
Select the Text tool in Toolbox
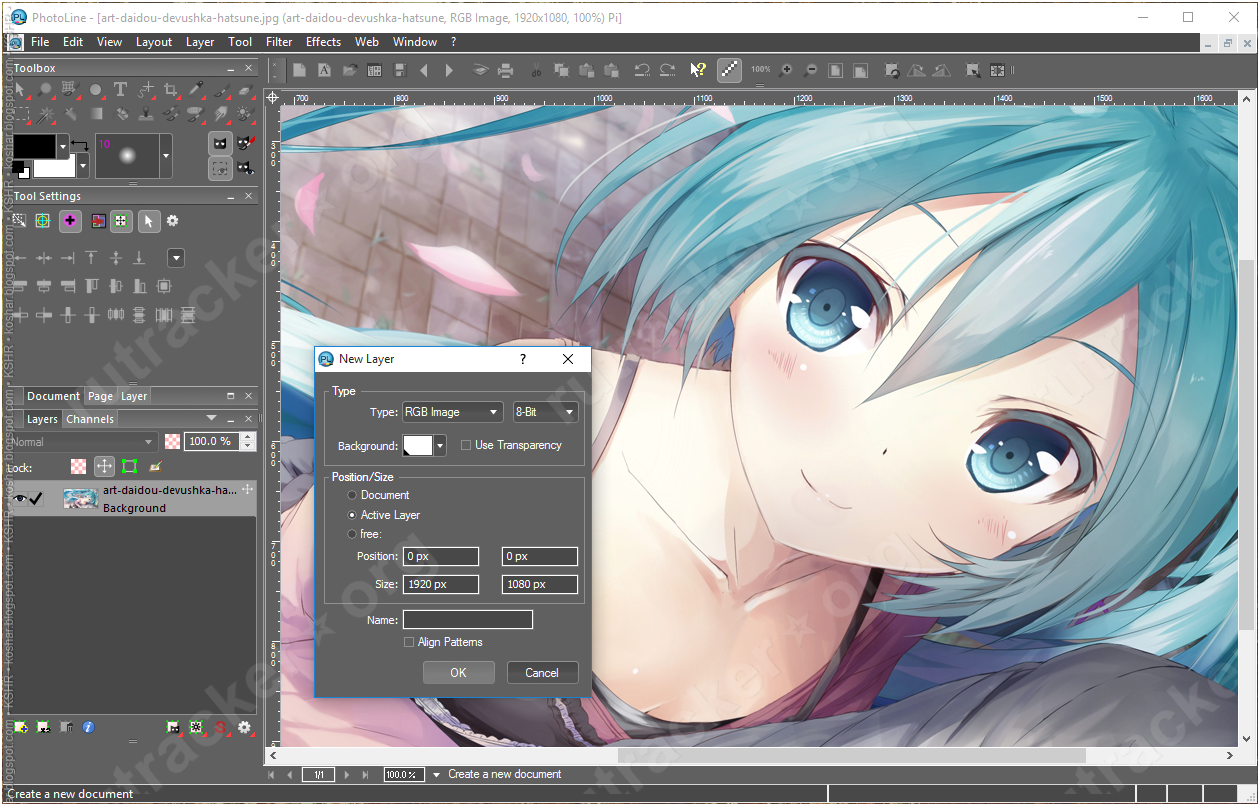[120, 89]
